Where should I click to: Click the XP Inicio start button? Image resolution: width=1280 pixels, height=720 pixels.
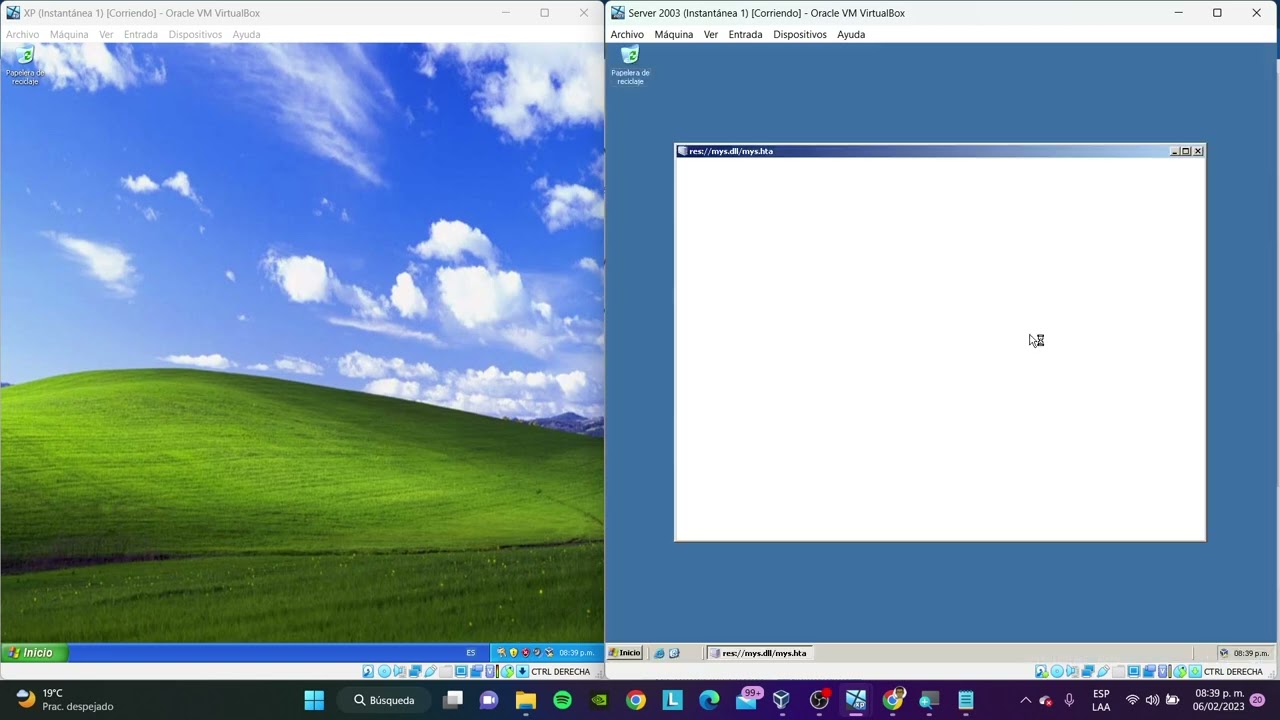[34, 653]
